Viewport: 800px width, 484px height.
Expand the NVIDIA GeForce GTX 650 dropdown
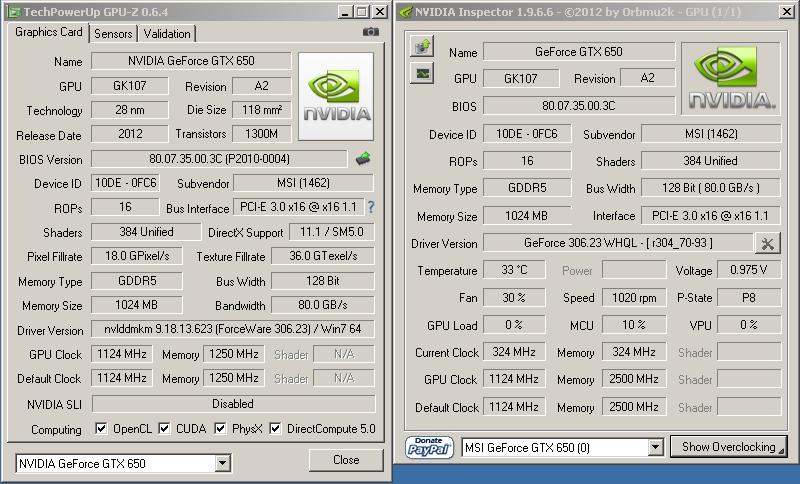pyautogui.click(x=222, y=464)
